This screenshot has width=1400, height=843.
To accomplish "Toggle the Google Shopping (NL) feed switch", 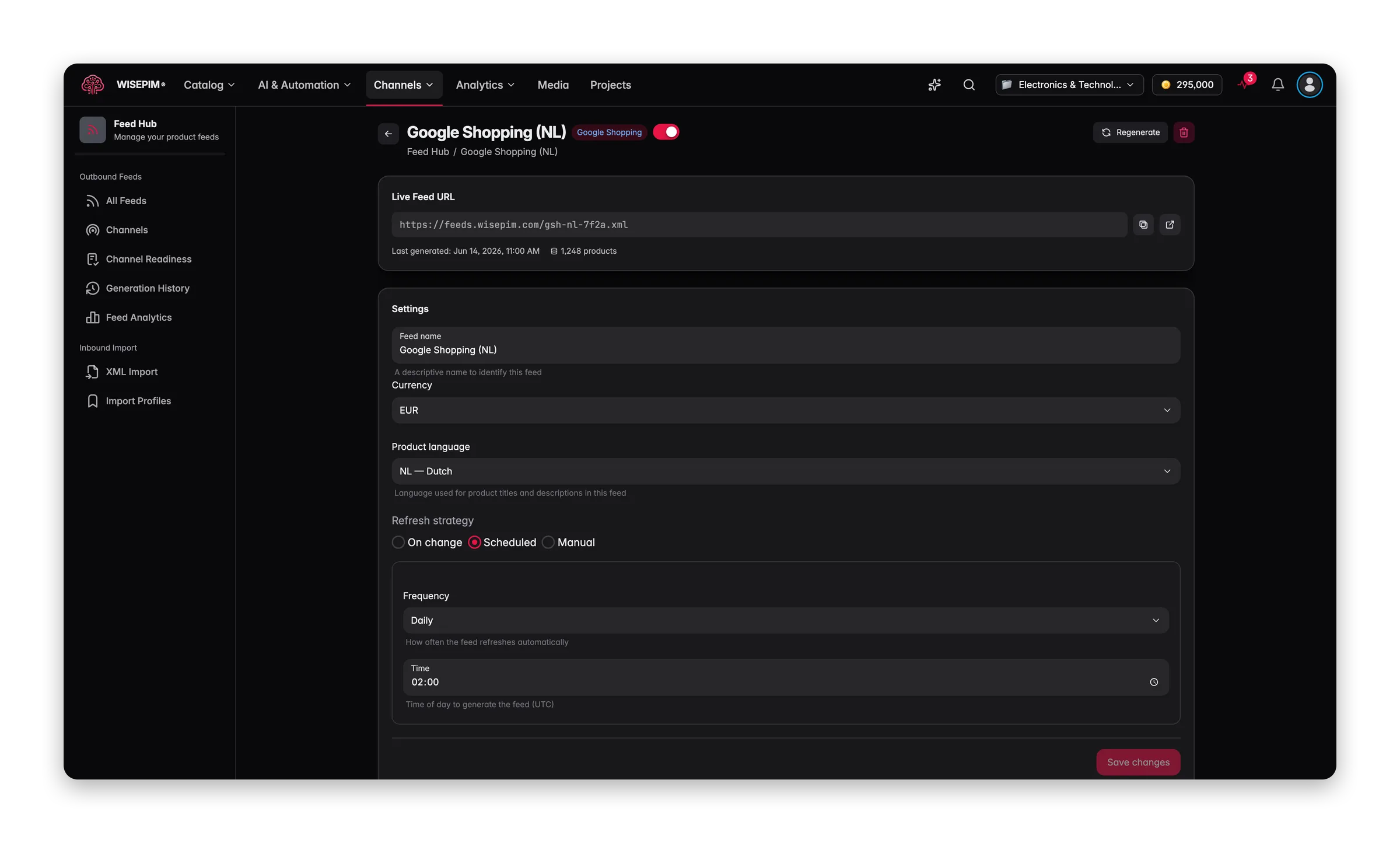I will (666, 132).
